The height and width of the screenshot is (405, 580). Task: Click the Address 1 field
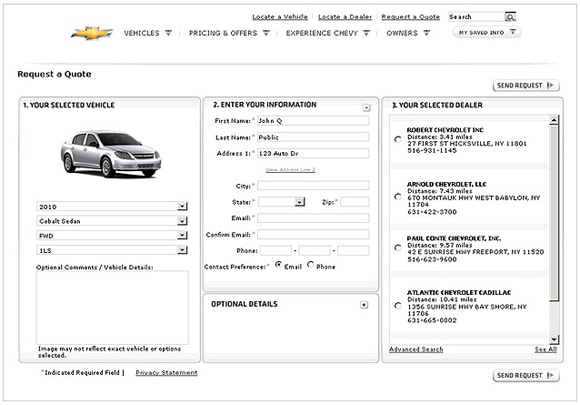coord(313,153)
